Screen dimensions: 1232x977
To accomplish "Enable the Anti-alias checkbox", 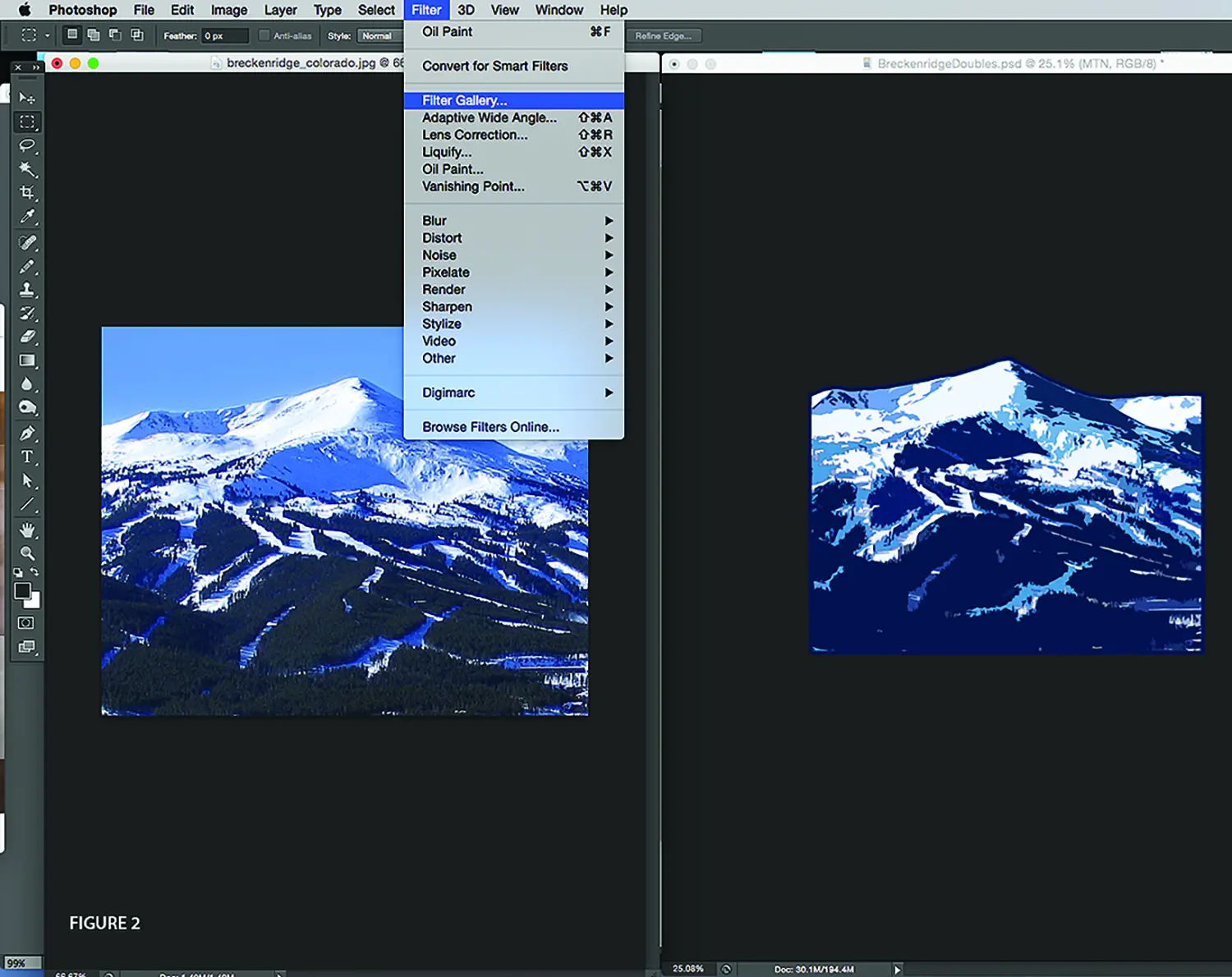I will click(264, 35).
